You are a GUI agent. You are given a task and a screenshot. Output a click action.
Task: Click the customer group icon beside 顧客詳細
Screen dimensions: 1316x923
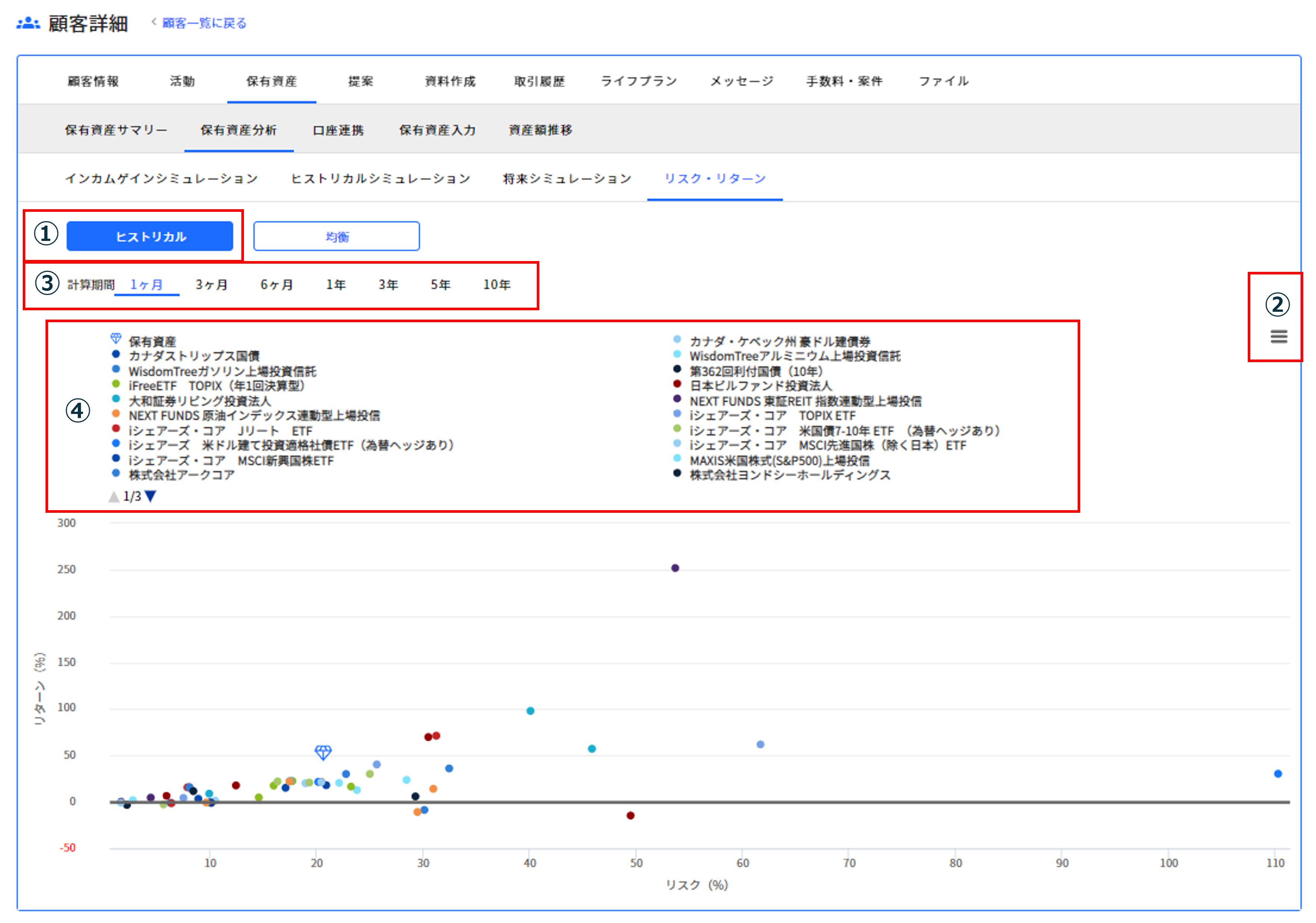pyautogui.click(x=28, y=23)
